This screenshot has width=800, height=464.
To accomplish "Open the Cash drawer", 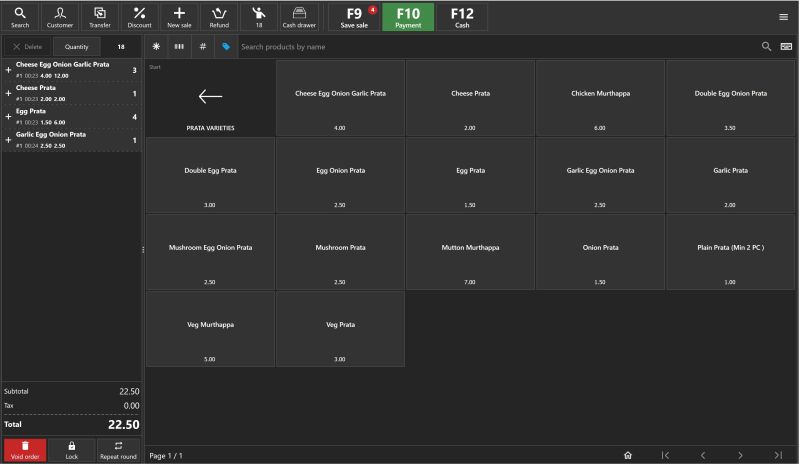I will point(298,17).
